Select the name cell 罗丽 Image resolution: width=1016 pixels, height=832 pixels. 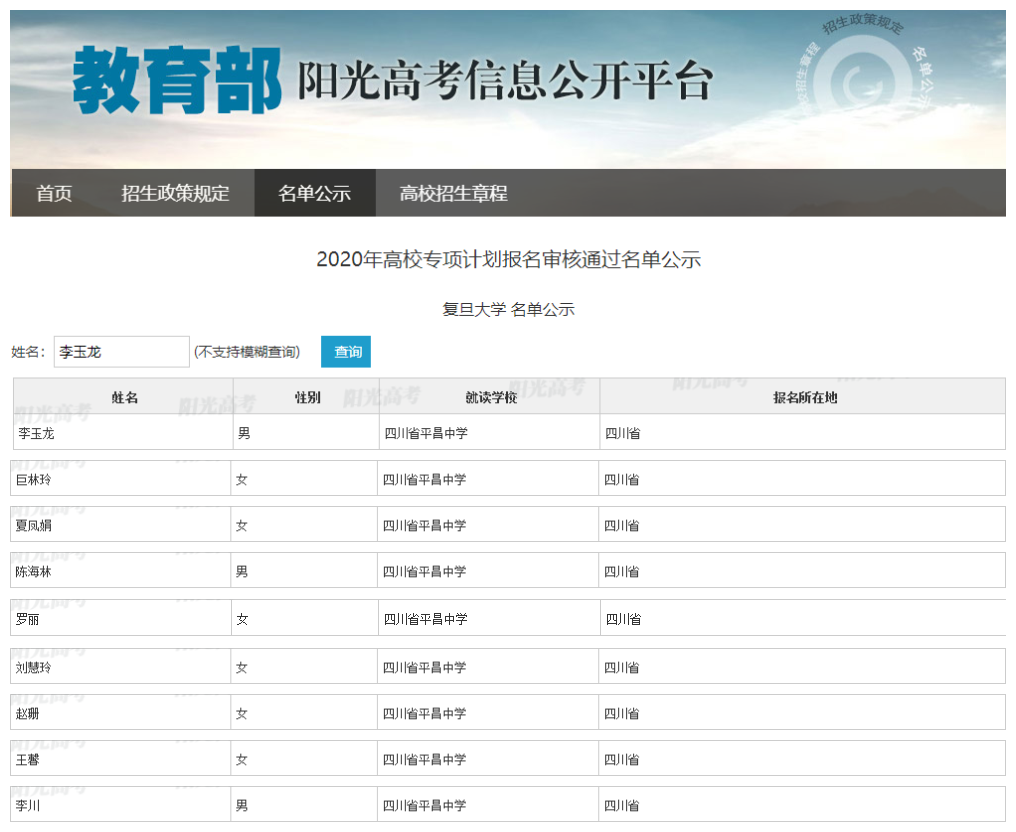tap(121, 619)
